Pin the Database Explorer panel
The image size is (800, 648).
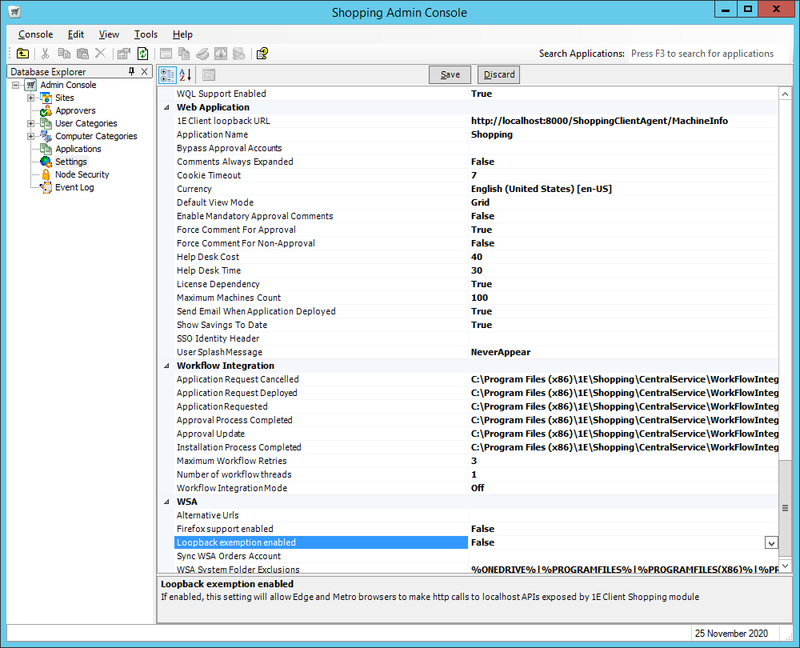pos(132,71)
